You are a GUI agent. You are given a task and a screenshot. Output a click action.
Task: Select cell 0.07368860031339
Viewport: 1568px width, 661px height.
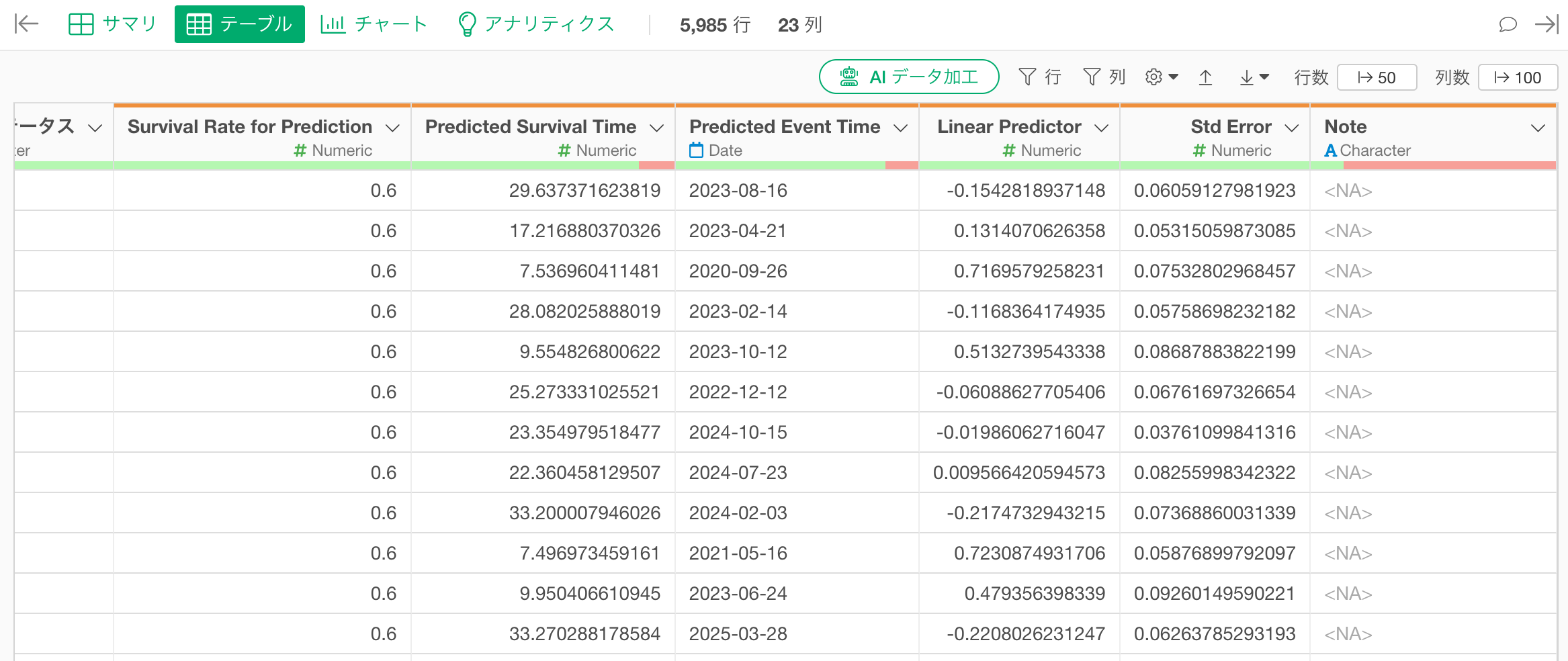tap(1215, 513)
